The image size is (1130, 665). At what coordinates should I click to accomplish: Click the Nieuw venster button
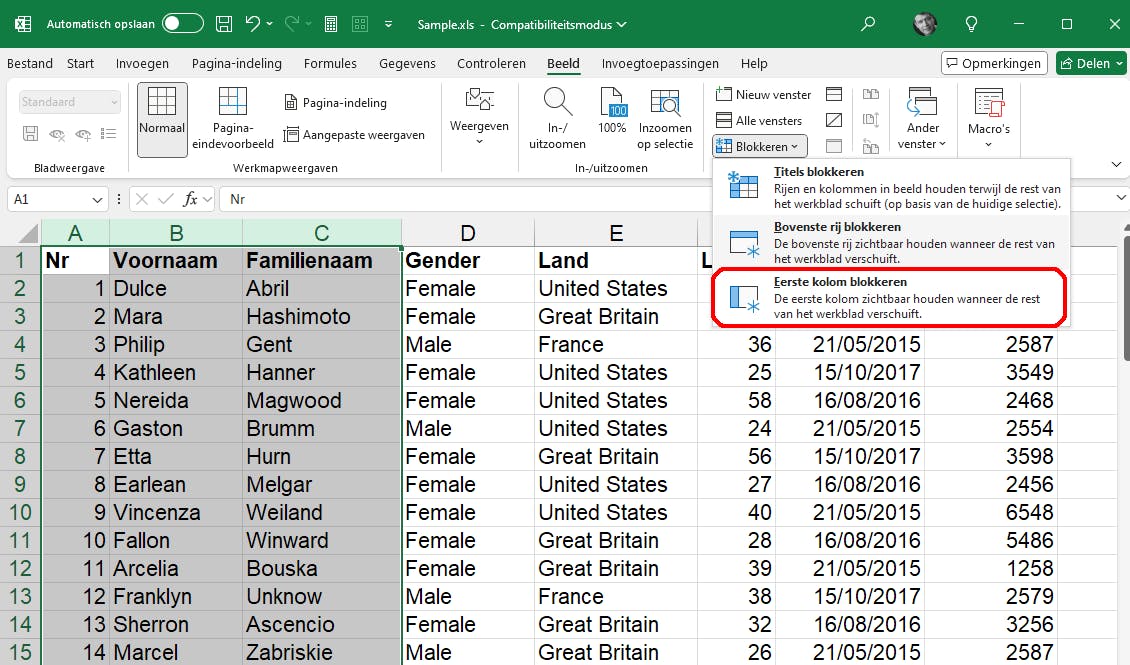pos(764,94)
